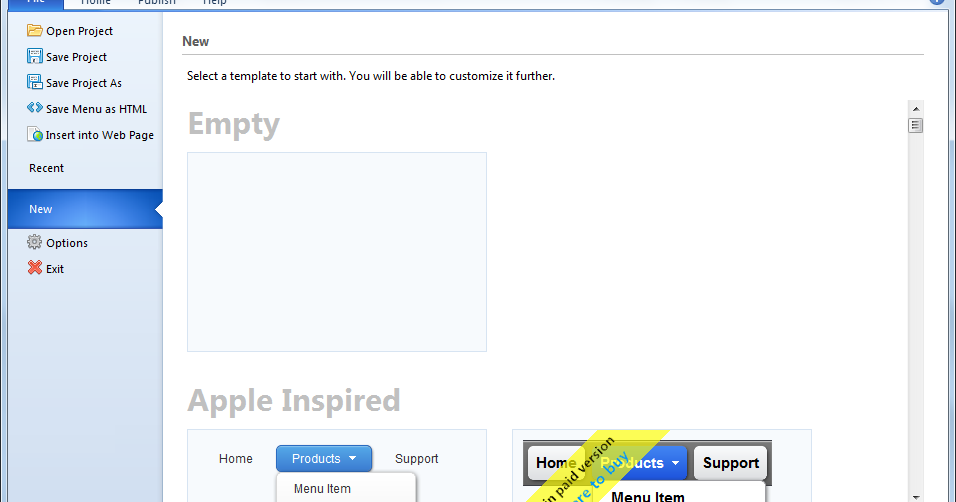Select the first Apple Inspired template thumbnail
Image resolution: width=956 pixels, height=502 pixels.
click(337, 466)
